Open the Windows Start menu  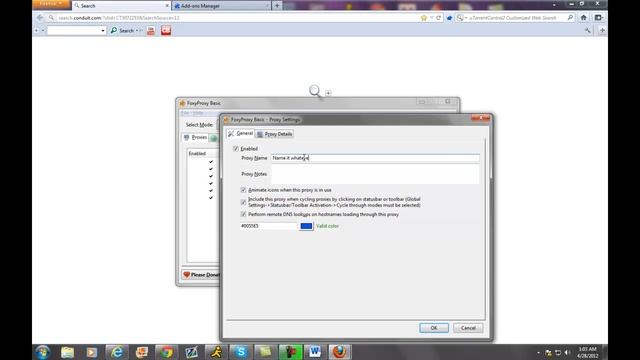click(x=43, y=352)
